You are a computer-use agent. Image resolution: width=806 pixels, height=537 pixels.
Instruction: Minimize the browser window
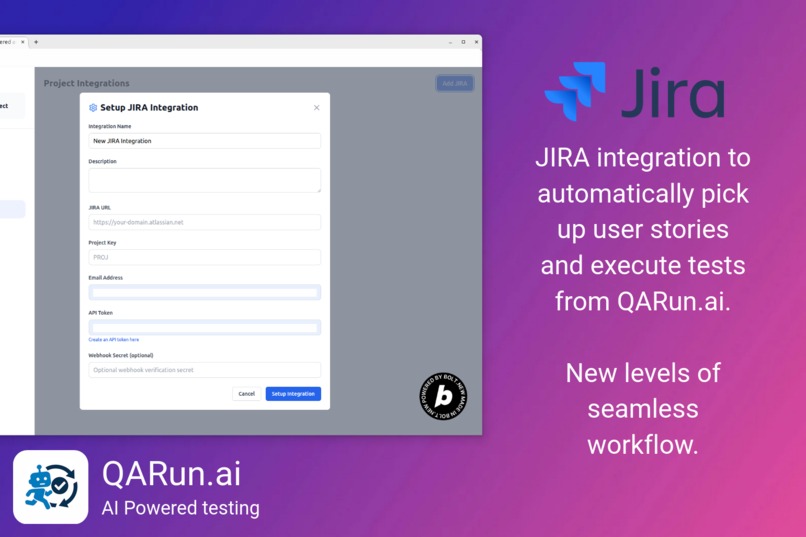[x=450, y=42]
